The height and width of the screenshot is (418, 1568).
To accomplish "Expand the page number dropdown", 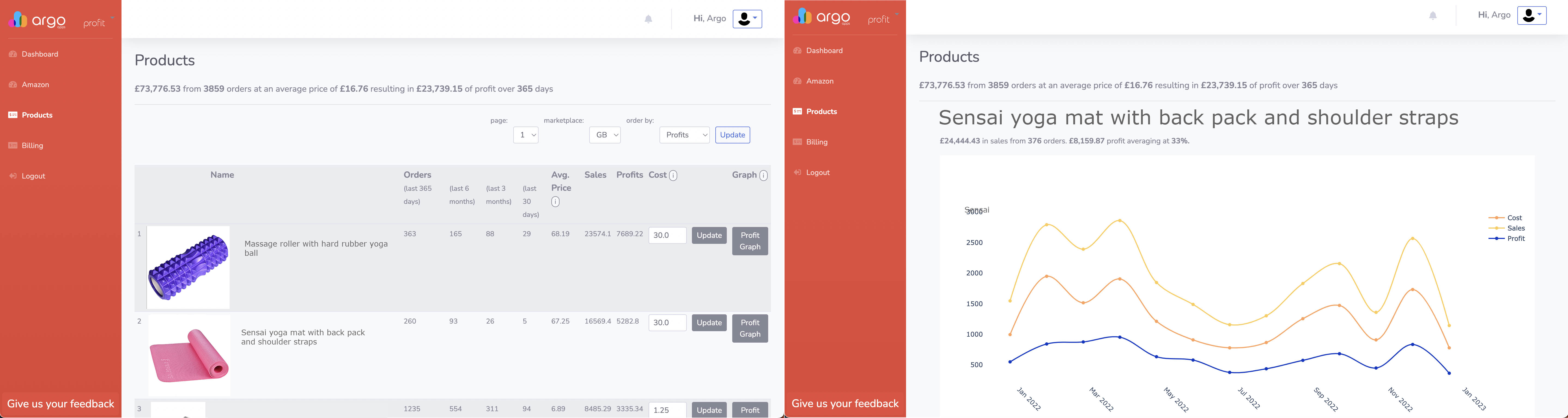I will point(526,135).
